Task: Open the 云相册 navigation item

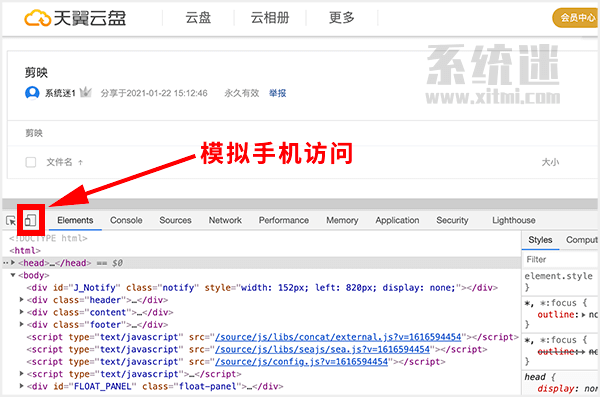Action: pyautogui.click(x=270, y=18)
